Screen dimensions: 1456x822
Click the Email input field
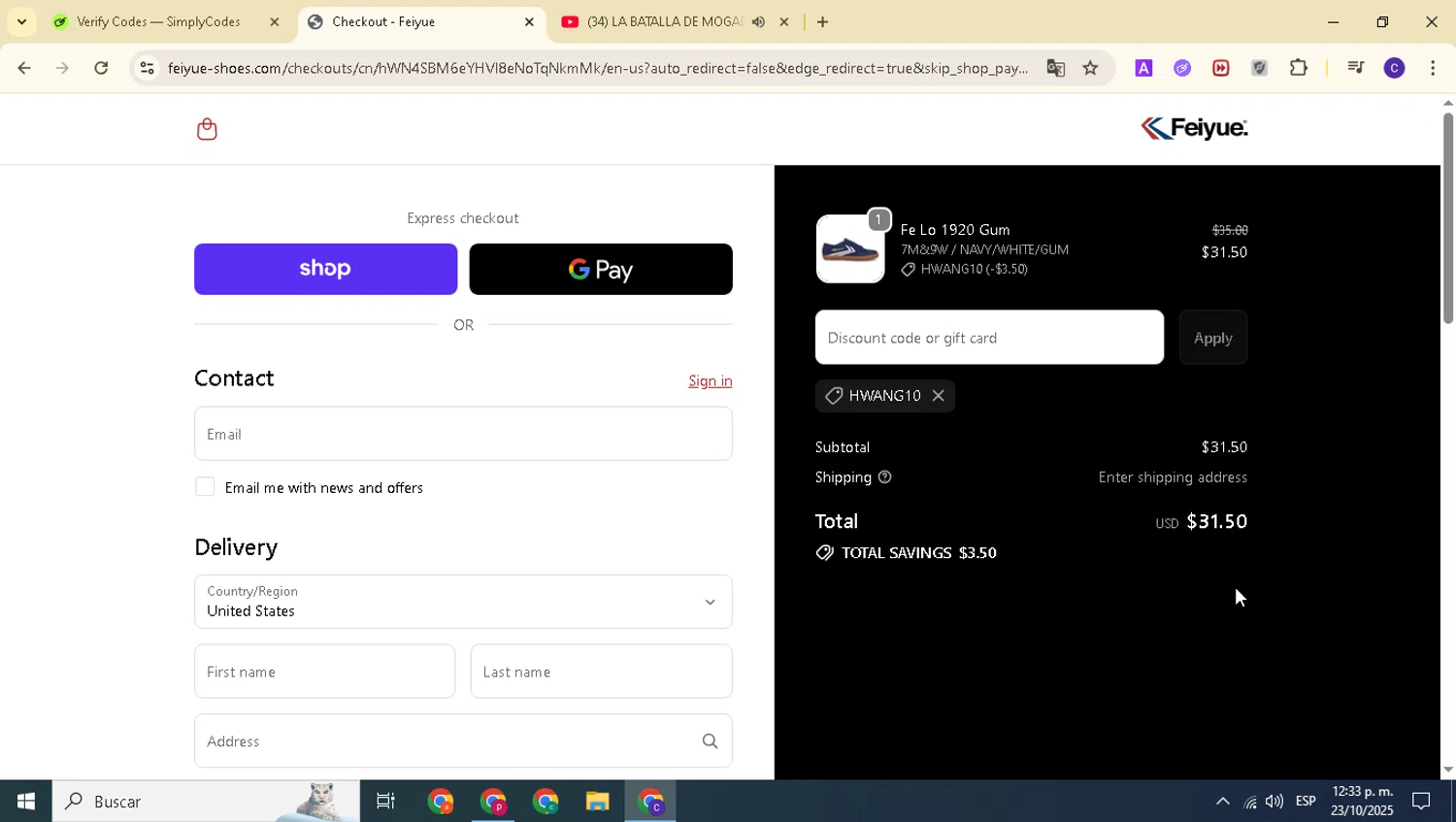click(463, 434)
